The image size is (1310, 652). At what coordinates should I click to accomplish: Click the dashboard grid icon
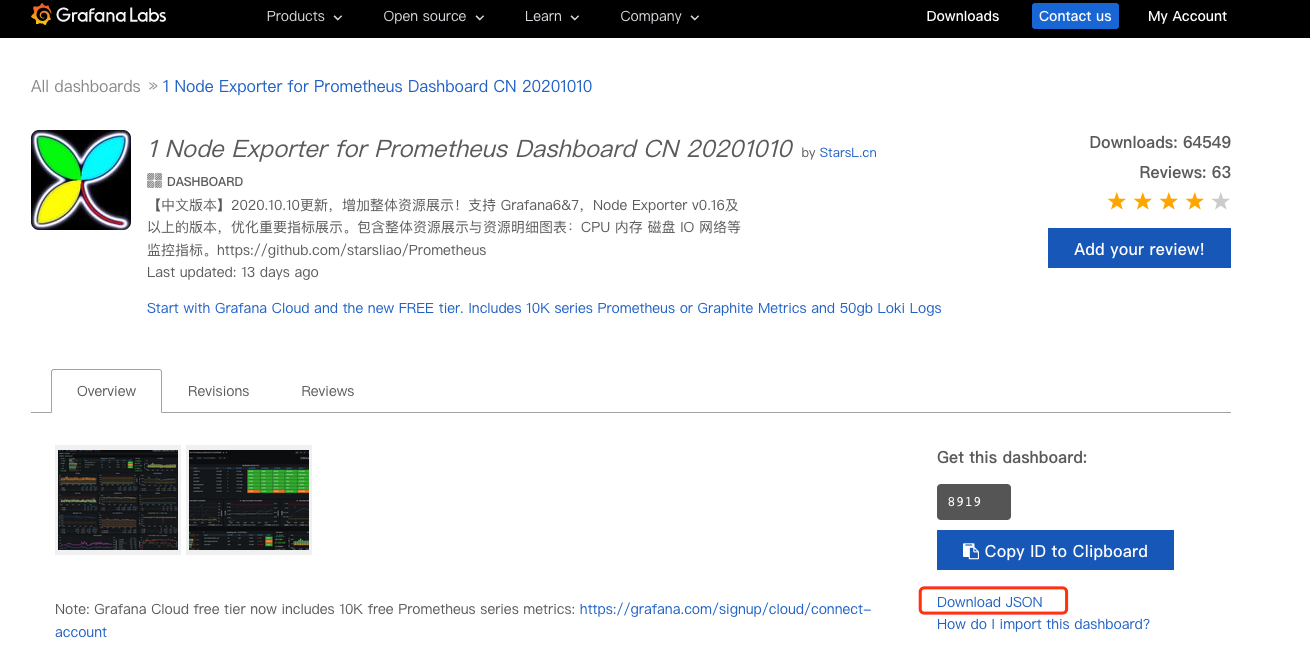pos(154,181)
